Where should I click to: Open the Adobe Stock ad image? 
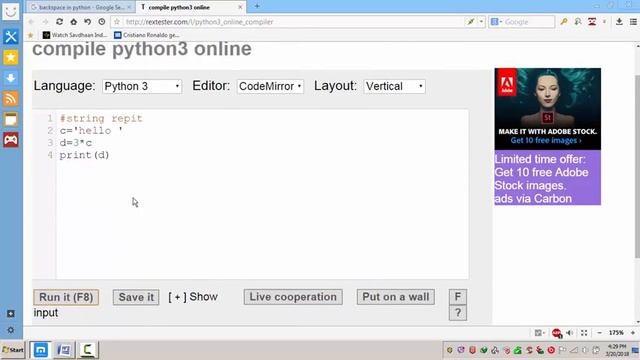click(547, 109)
